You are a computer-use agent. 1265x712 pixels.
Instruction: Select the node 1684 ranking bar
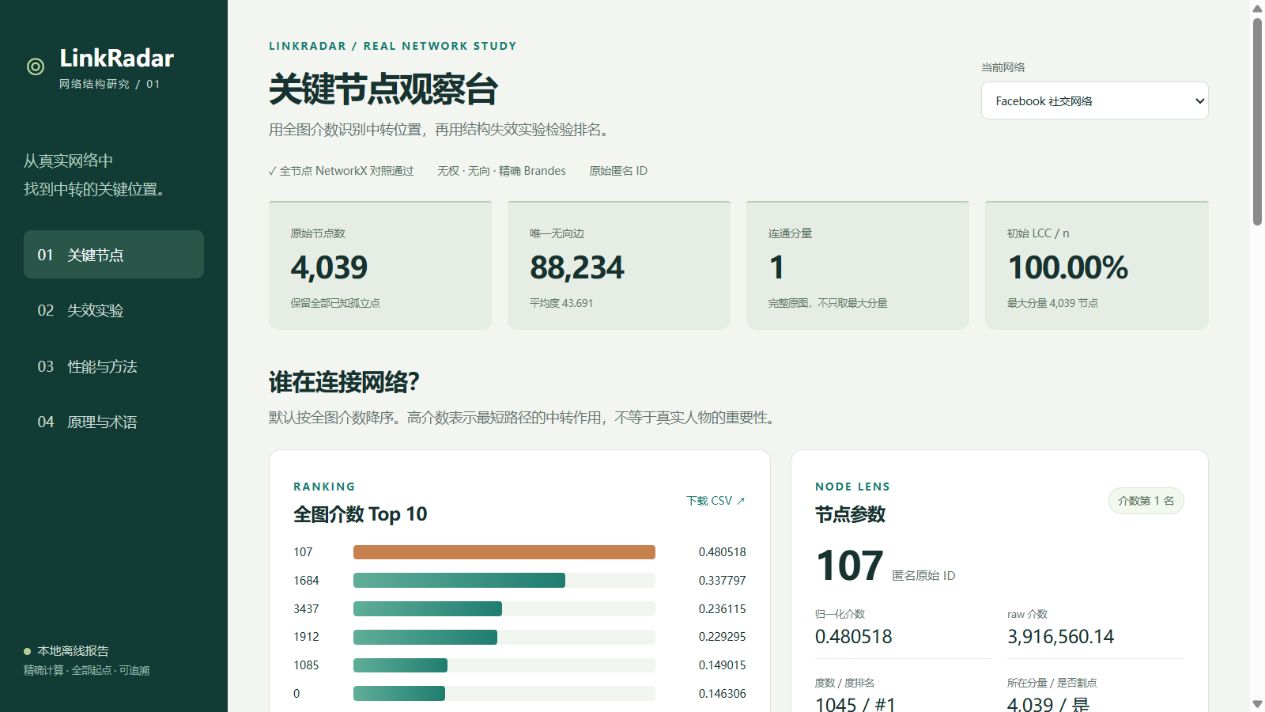[459, 580]
